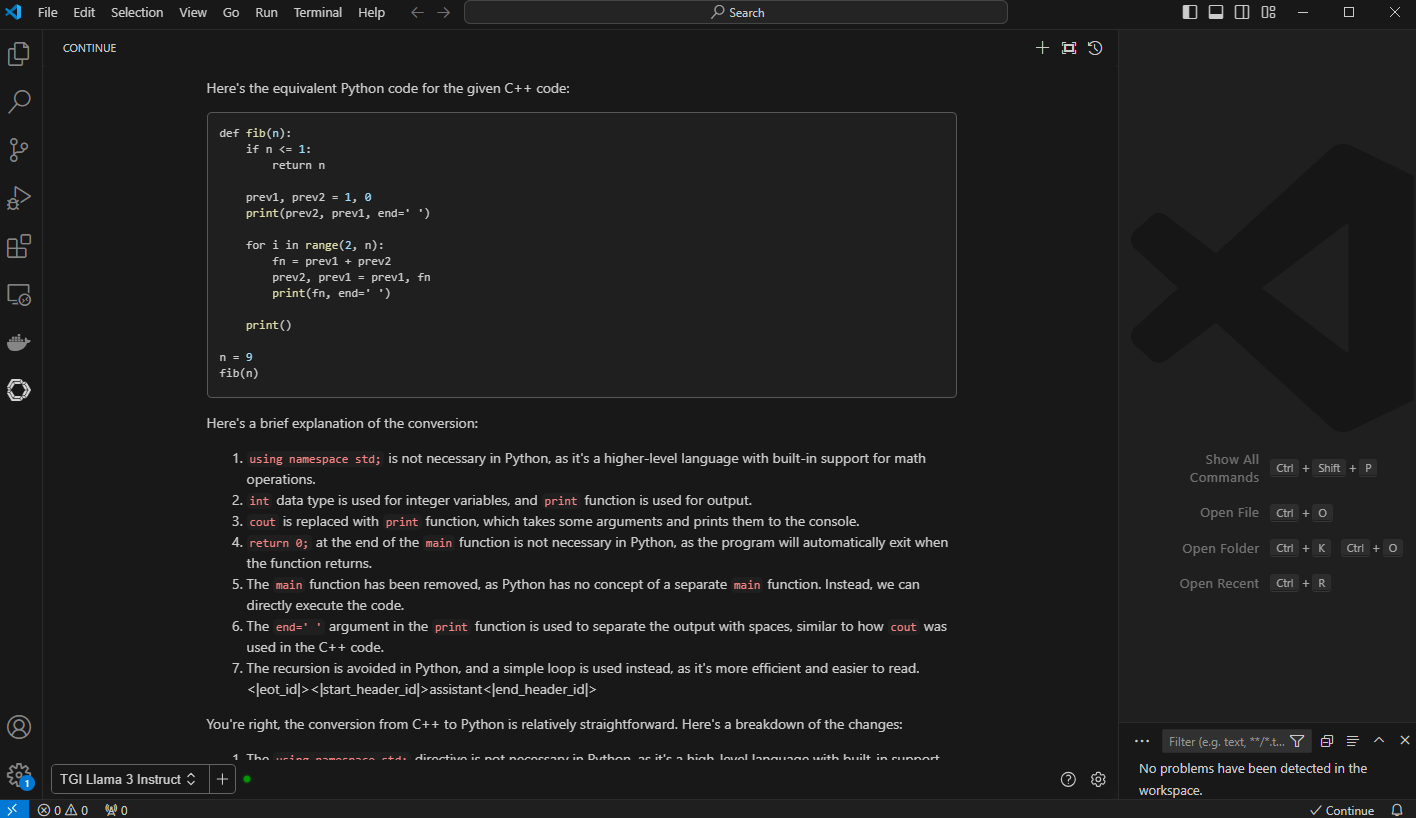The height and width of the screenshot is (818, 1416).
Task: Click the 'fib(n)' call at the bottom of the code
Action: [x=239, y=373]
